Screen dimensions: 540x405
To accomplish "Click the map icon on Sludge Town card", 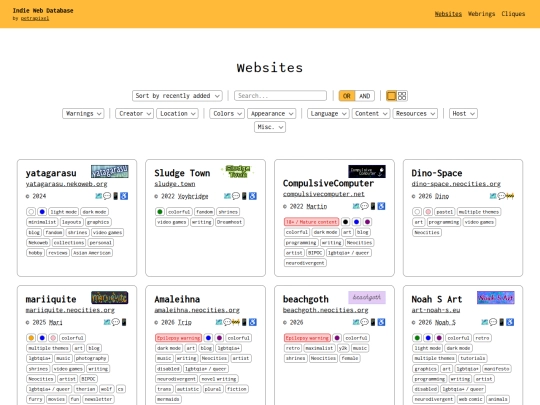I will (x=227, y=196).
